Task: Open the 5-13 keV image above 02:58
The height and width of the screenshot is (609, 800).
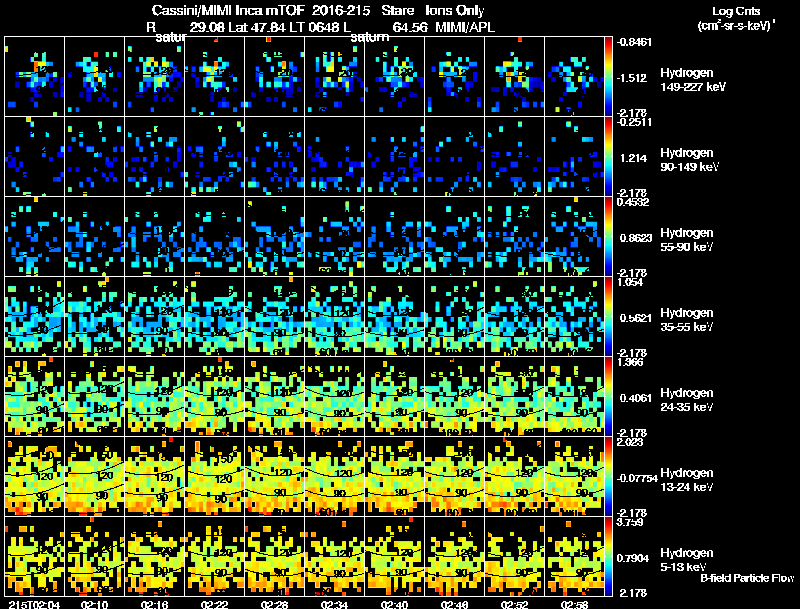Action: pos(574,556)
